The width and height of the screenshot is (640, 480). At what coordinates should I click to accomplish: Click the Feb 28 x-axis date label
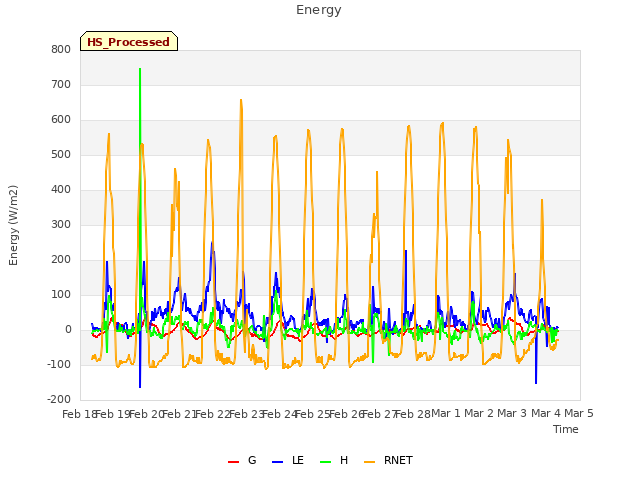[x=413, y=414]
